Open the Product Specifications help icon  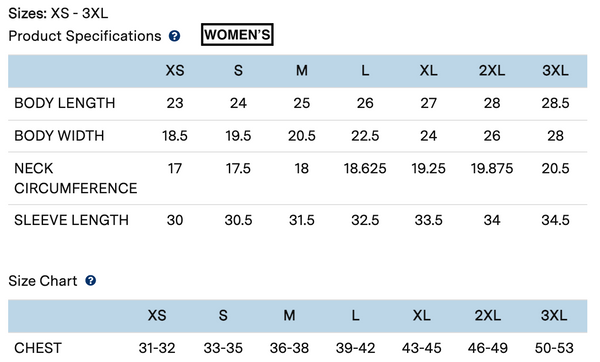[x=174, y=36]
